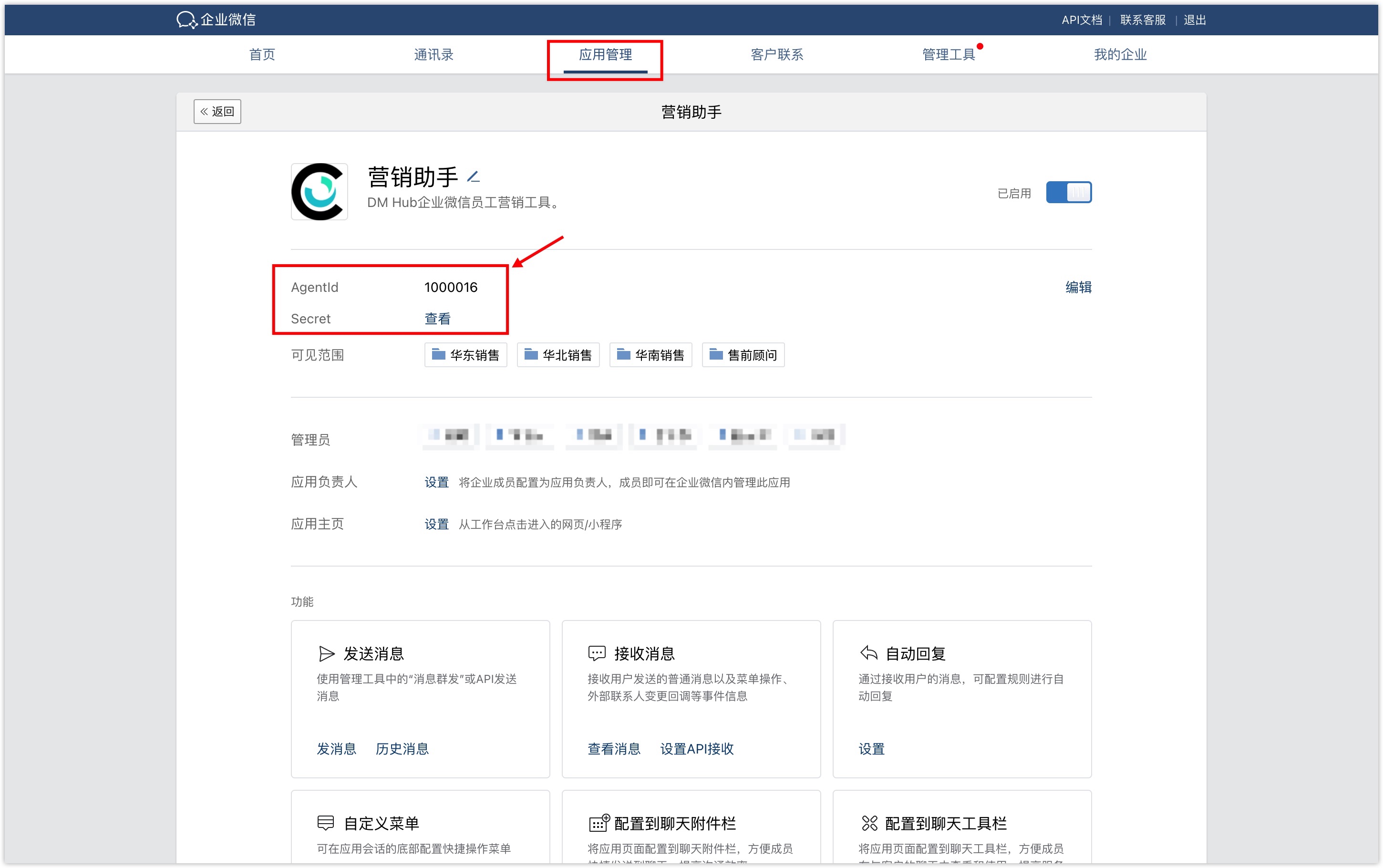
Task: Click 设置 in the 自动回复 card
Action: point(871,749)
